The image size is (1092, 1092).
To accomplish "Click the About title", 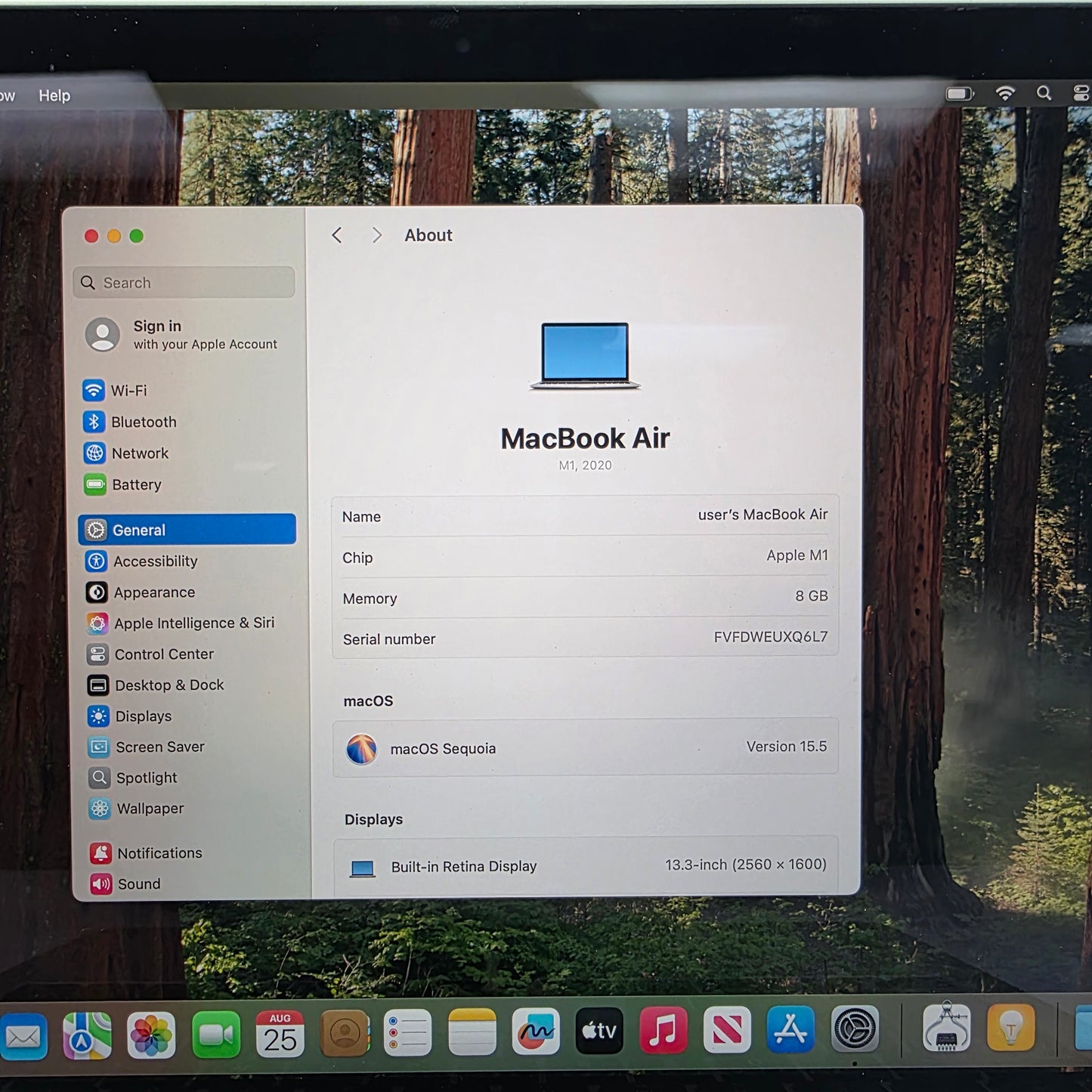I will (428, 235).
